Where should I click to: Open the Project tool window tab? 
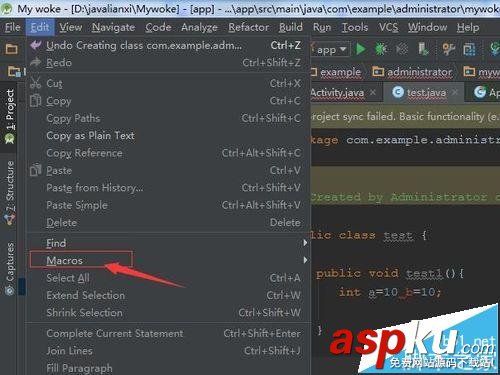(10, 117)
